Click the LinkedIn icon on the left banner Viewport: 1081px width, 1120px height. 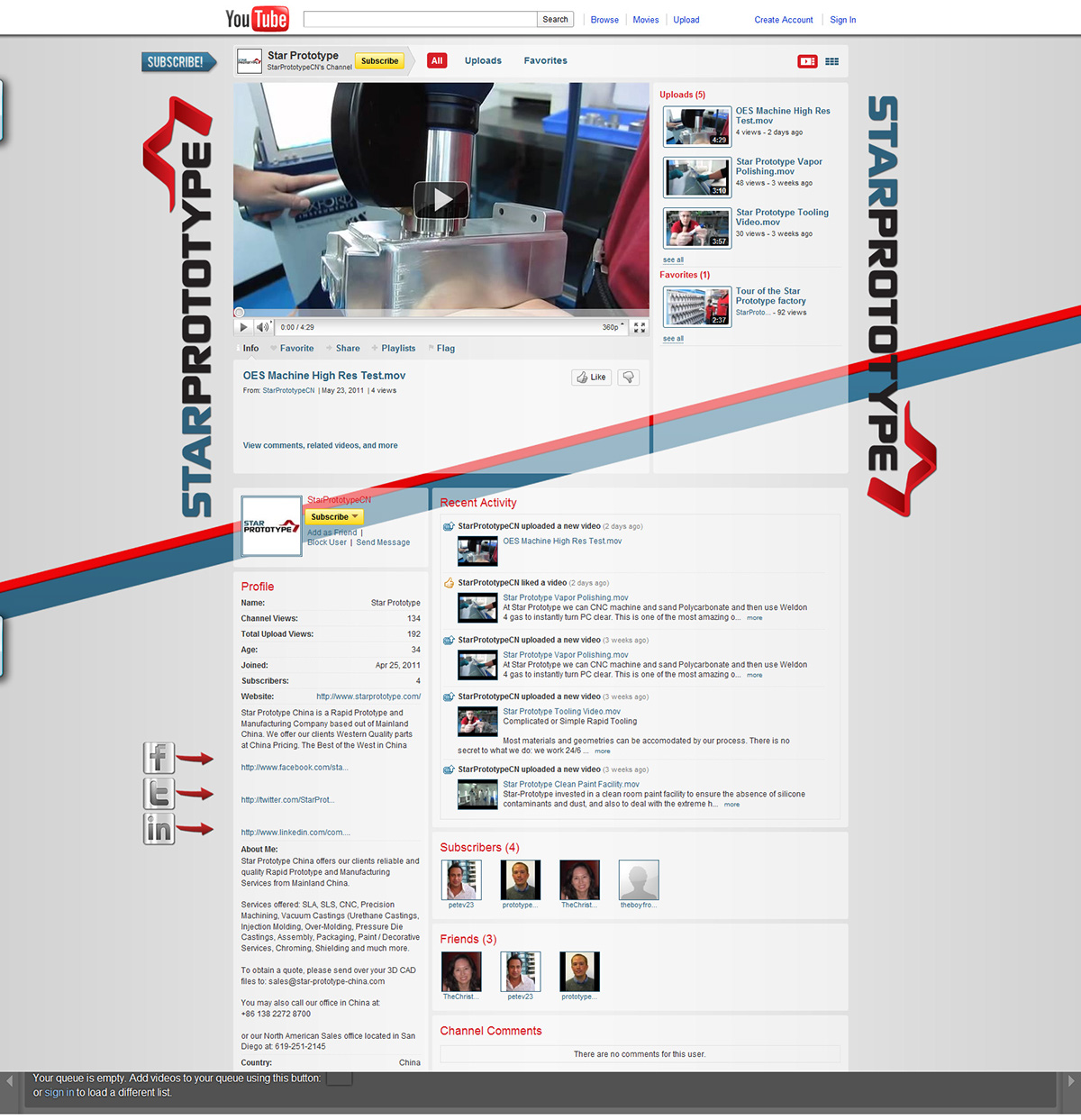coord(159,828)
